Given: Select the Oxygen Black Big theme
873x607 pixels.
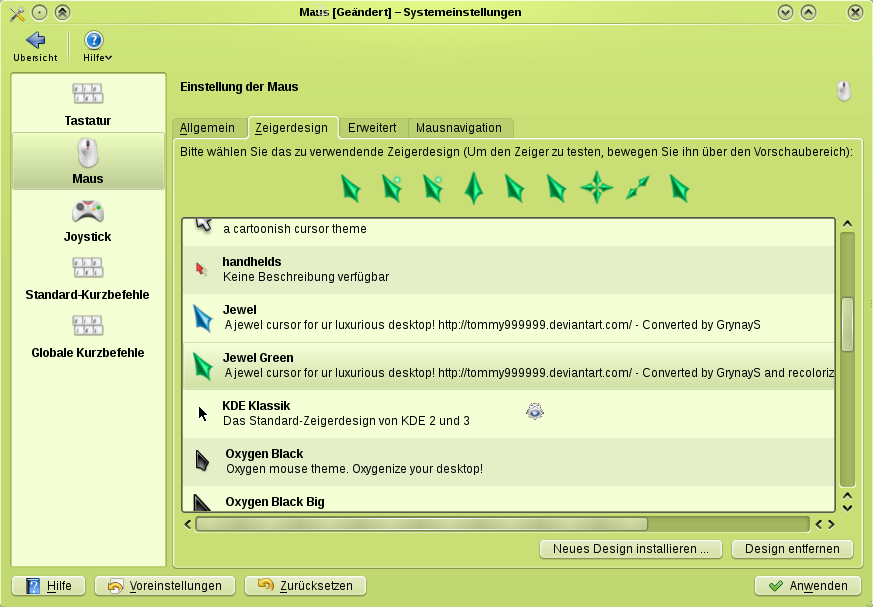Looking at the screenshot, I should tap(508, 499).
